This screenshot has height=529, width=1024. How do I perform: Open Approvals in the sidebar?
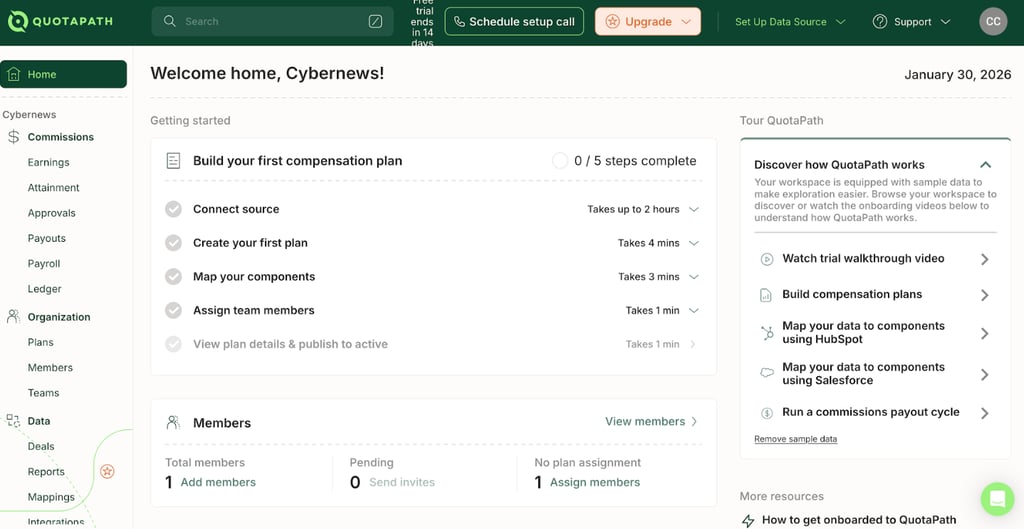coord(52,213)
